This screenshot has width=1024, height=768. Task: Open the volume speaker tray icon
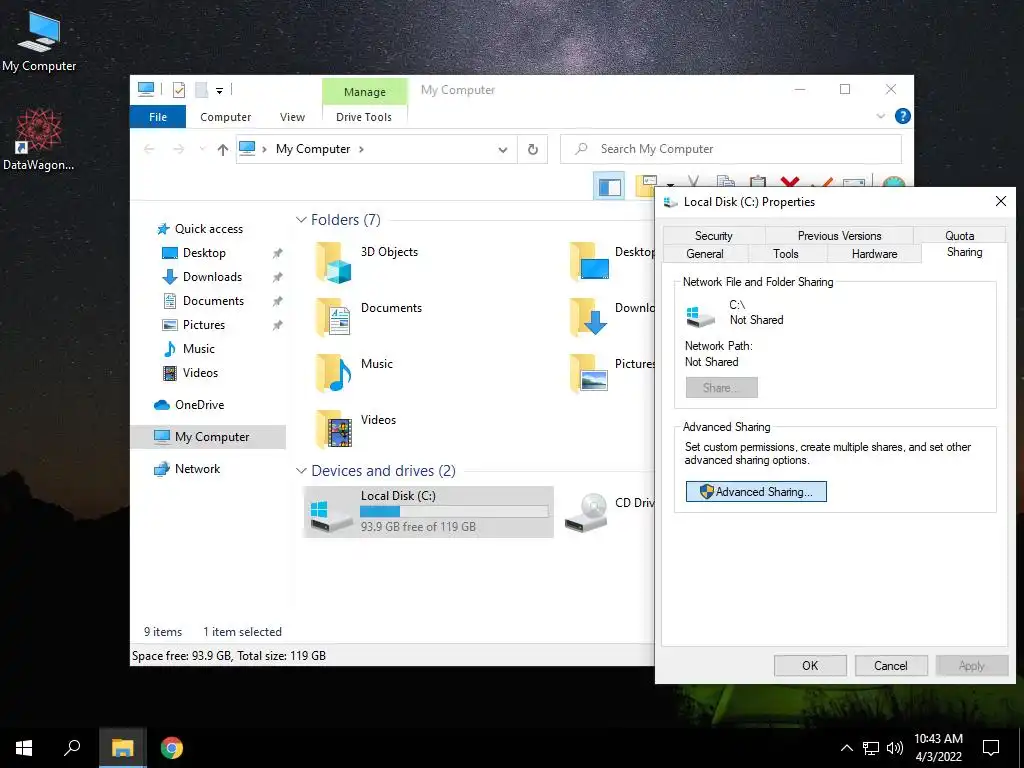(x=895, y=748)
